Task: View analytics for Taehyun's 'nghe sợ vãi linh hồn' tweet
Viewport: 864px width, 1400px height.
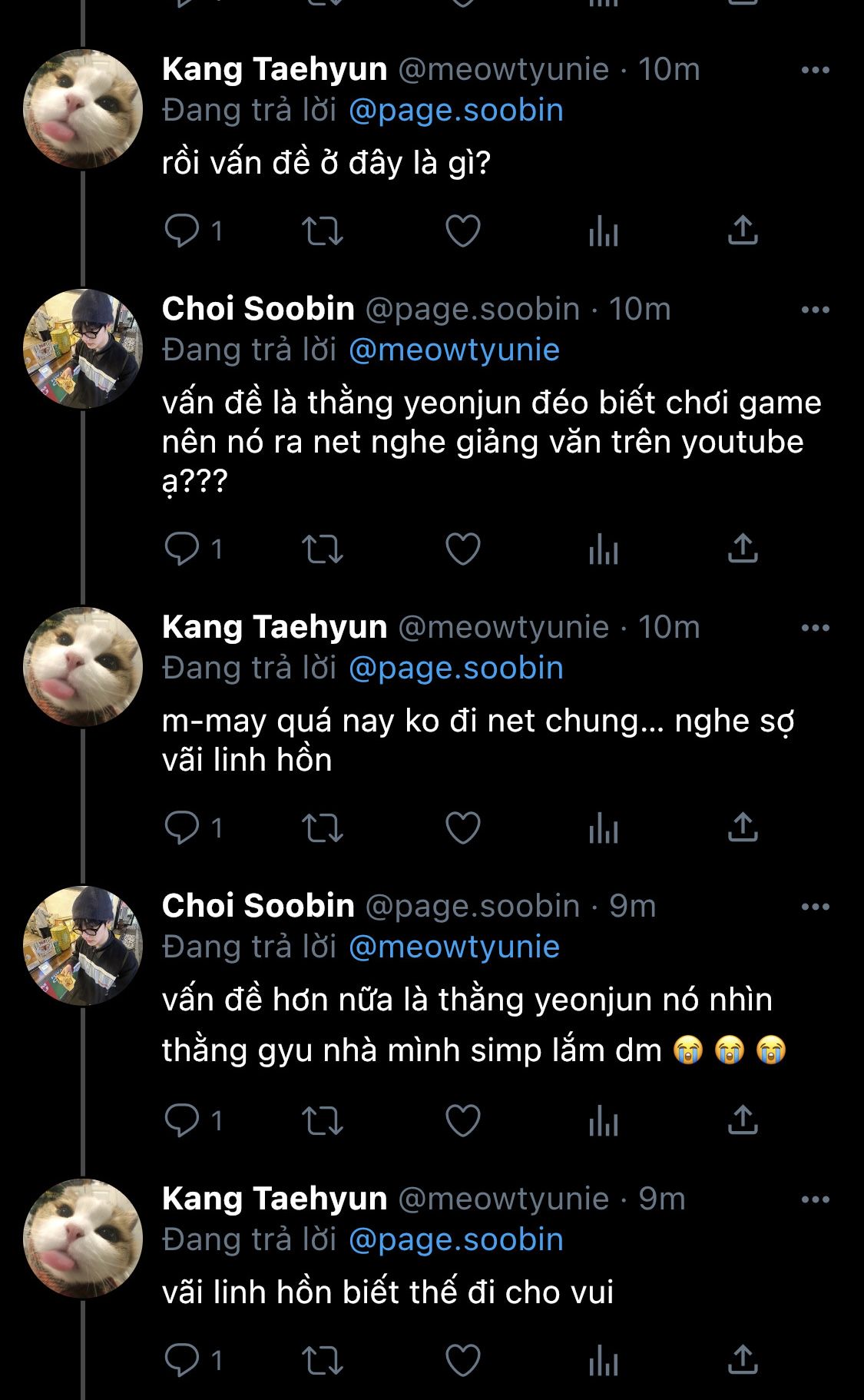Action: coord(604,828)
